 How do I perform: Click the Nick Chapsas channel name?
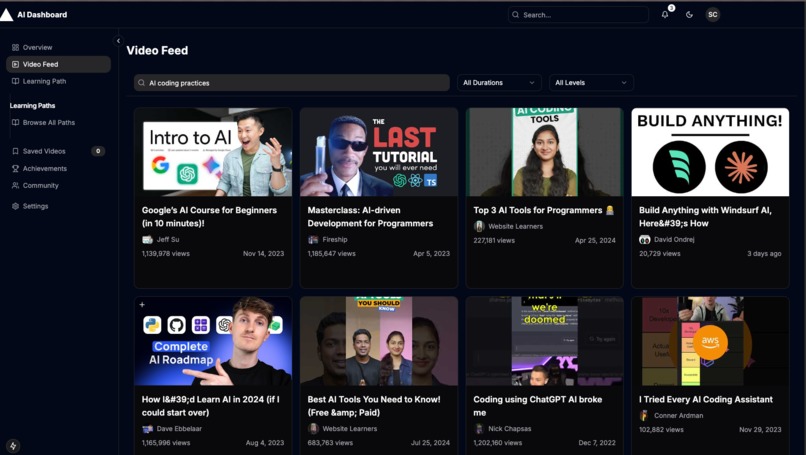click(x=510, y=429)
